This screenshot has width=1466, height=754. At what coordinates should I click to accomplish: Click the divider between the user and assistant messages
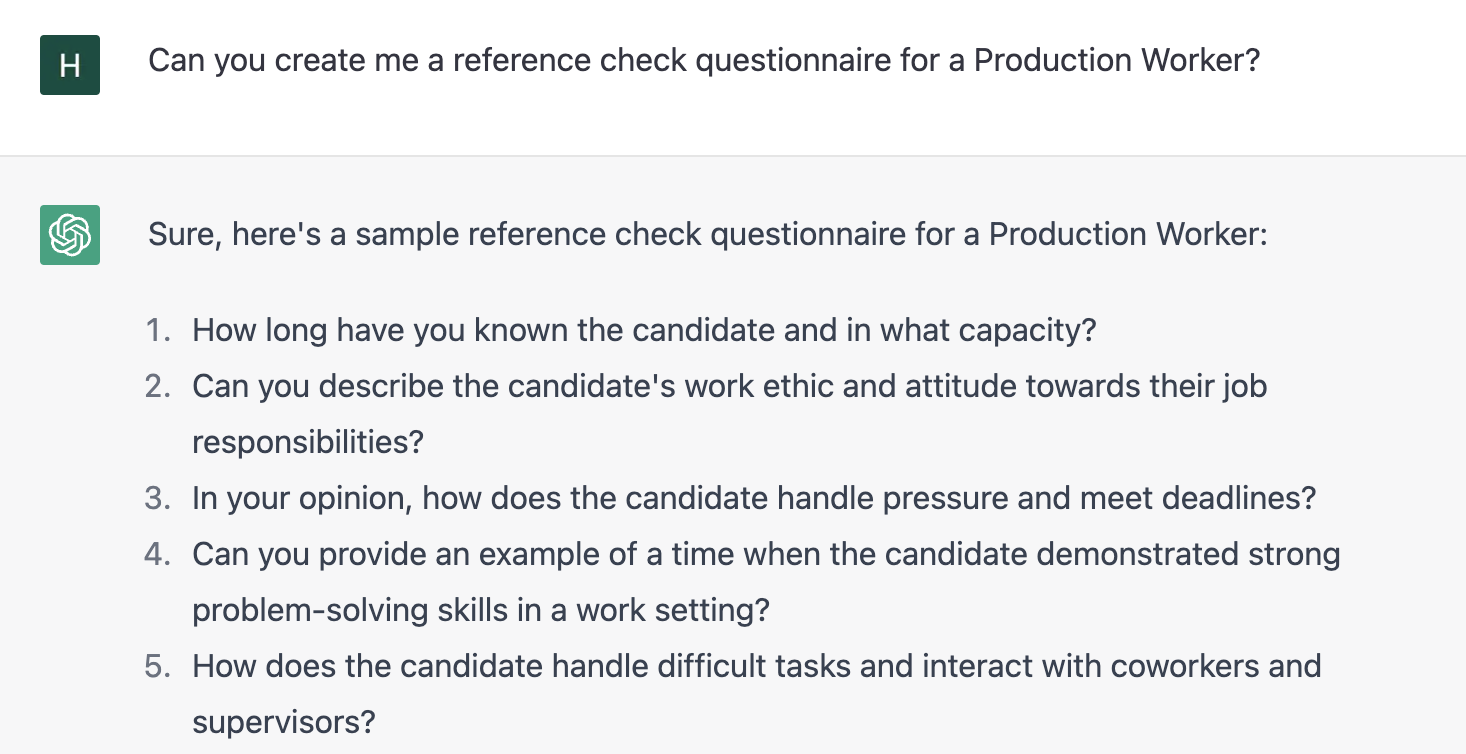[733, 156]
